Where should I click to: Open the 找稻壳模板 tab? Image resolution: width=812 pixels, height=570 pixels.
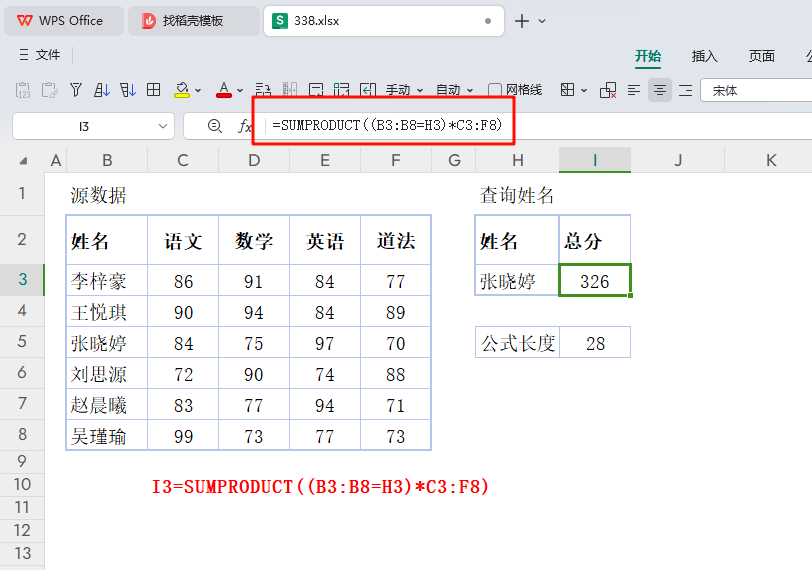(194, 21)
